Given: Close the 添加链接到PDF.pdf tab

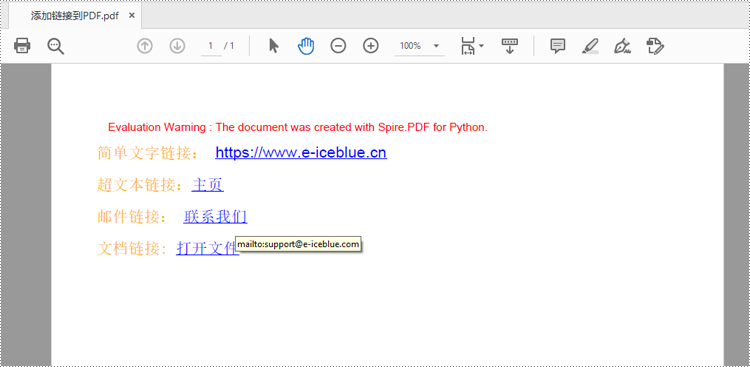Looking at the screenshot, I should [132, 15].
